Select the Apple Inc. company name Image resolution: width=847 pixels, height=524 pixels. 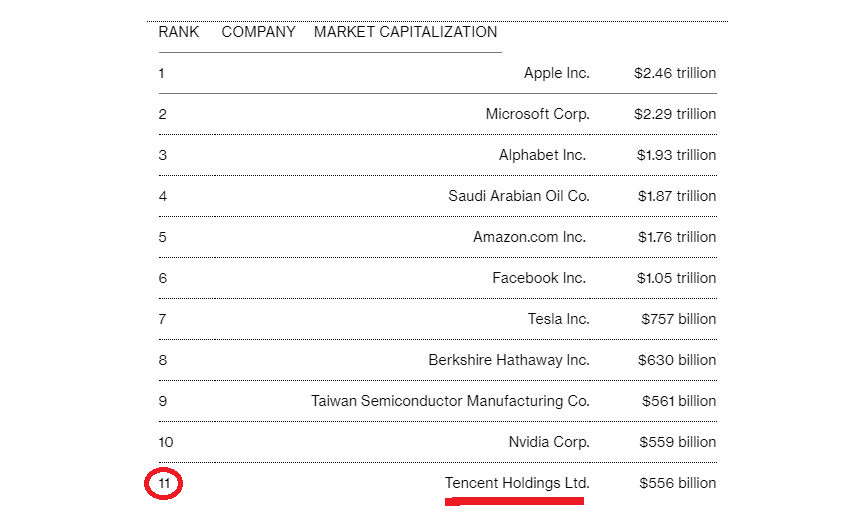[x=556, y=73]
